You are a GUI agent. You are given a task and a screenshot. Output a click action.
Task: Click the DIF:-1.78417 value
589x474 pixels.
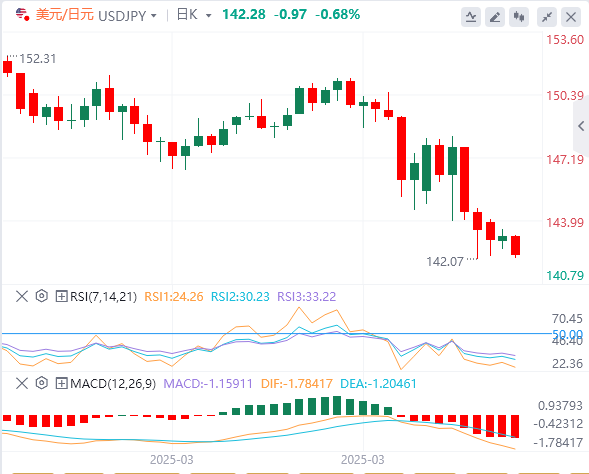pos(297,384)
